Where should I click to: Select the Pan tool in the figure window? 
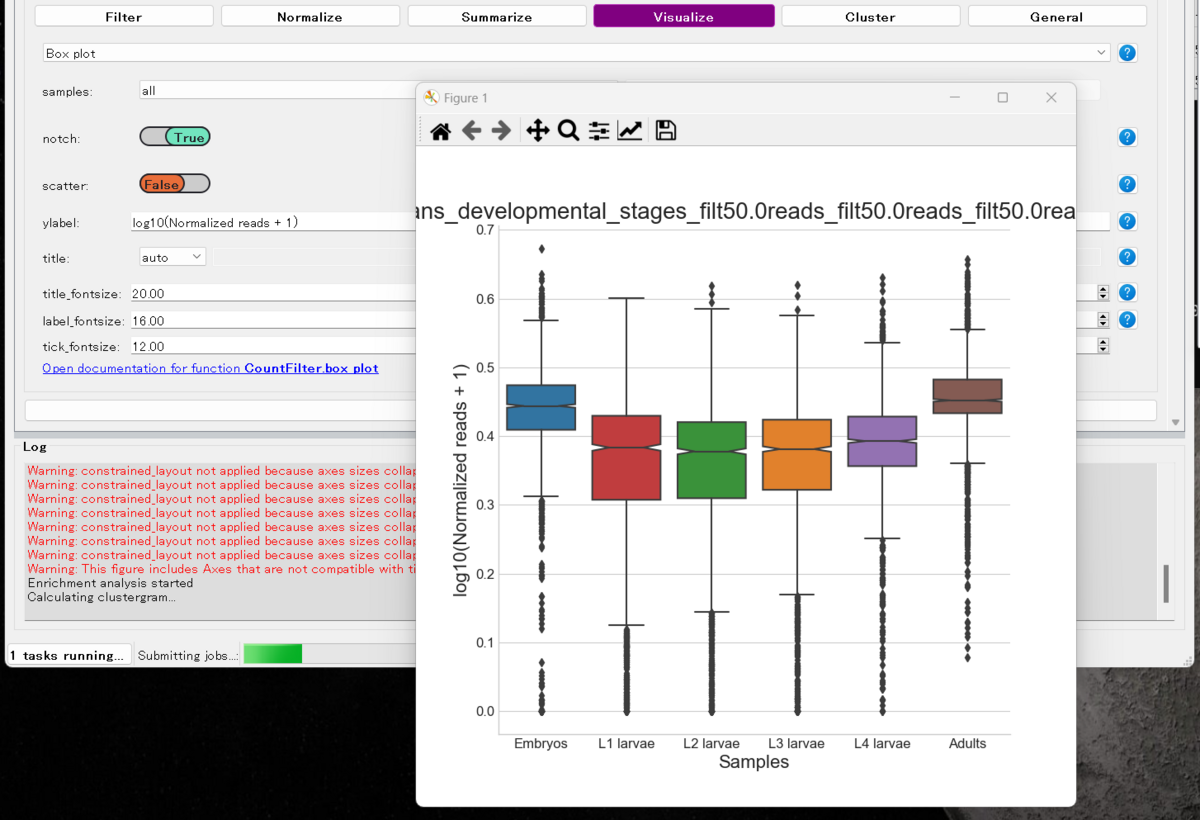tap(537, 130)
